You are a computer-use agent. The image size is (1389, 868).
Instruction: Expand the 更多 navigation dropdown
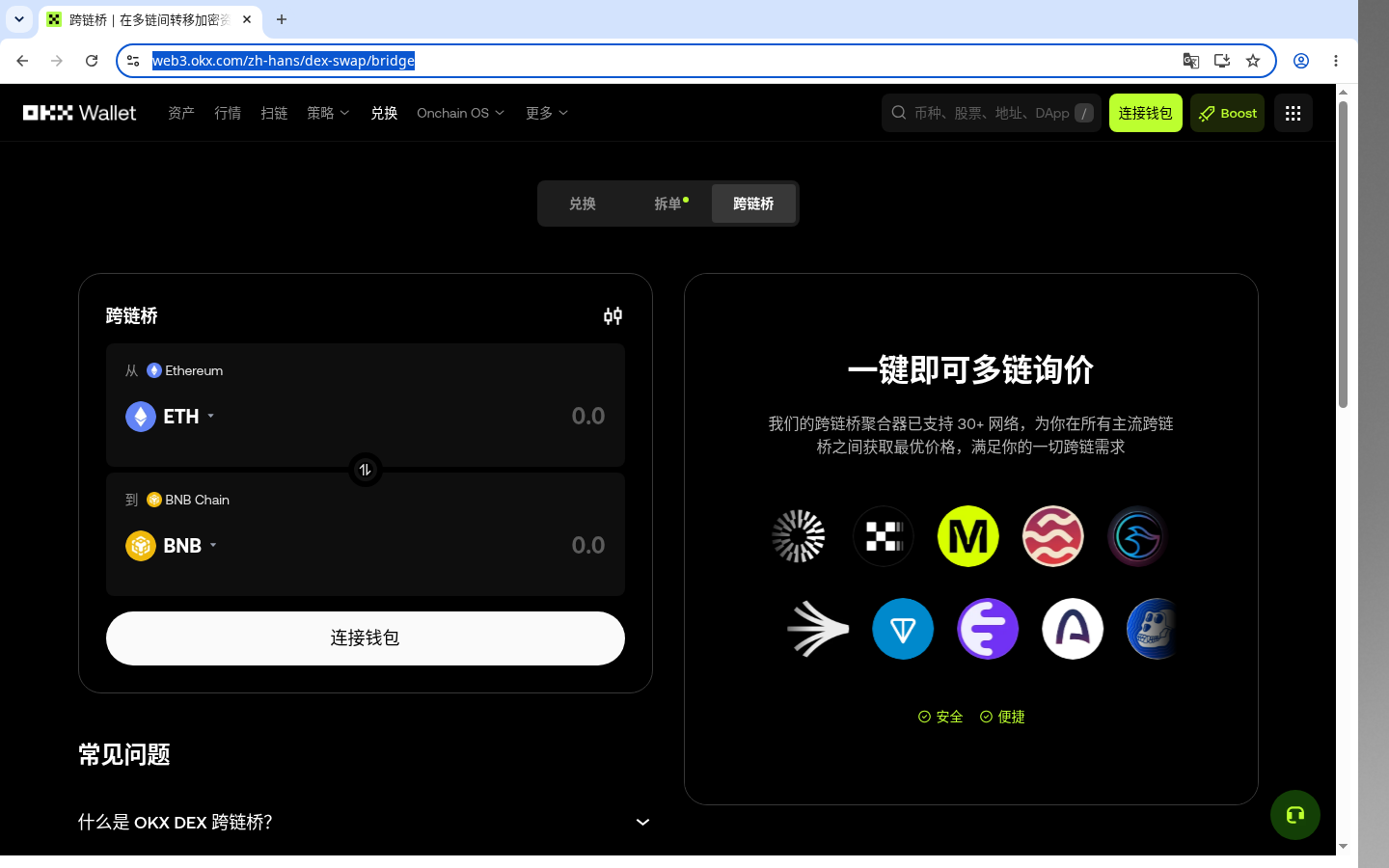pos(547,113)
